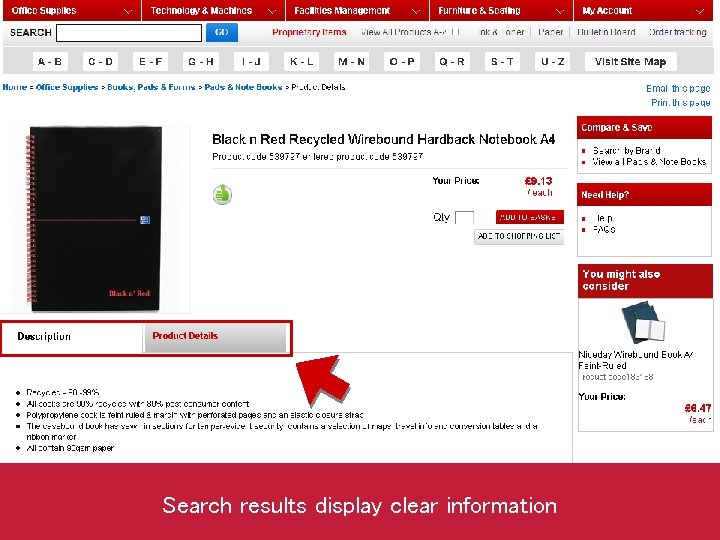Select the M - N index button
This screenshot has width=720, height=540.
(351, 62)
